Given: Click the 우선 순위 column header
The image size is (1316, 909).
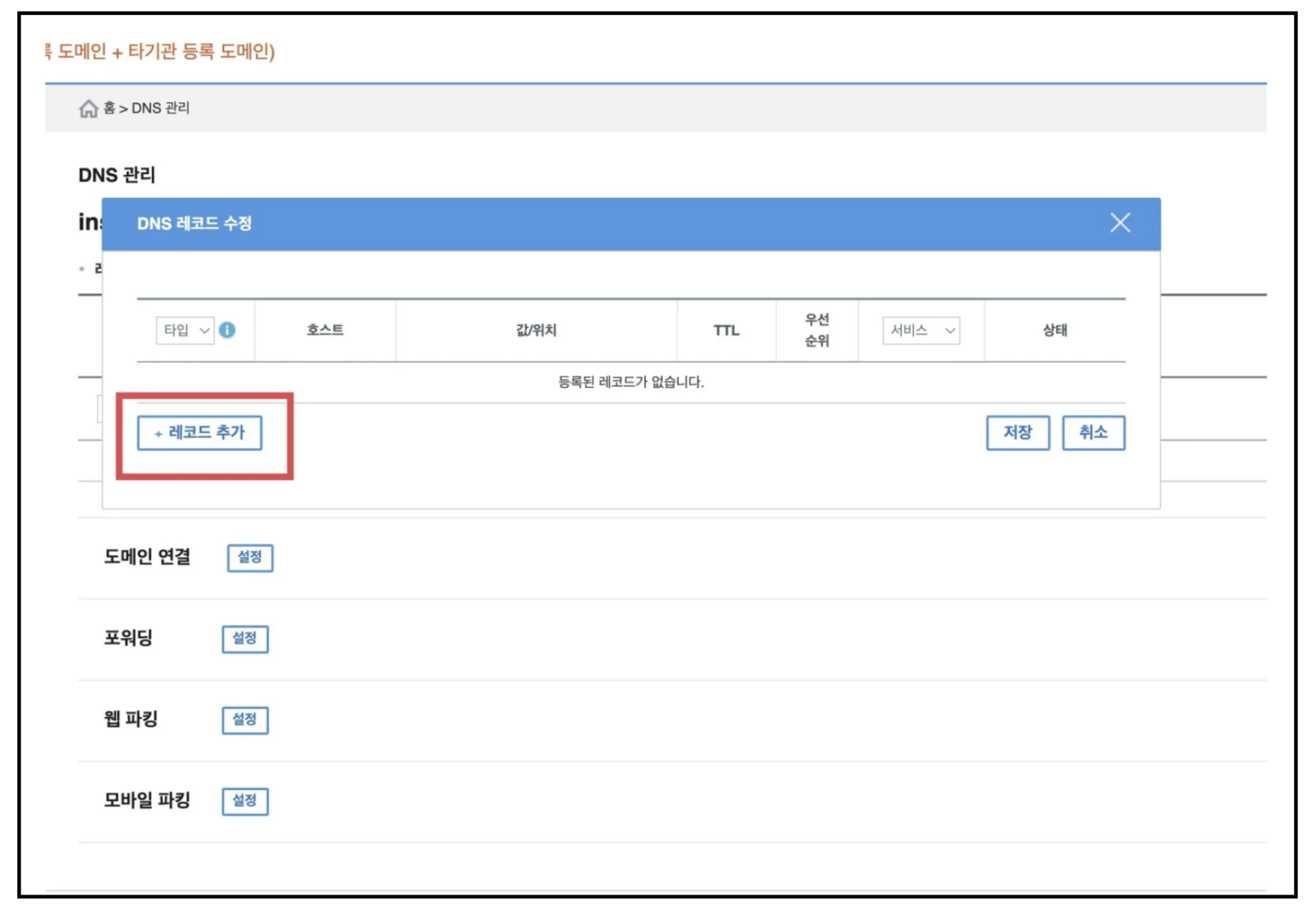Looking at the screenshot, I should coord(817,330).
